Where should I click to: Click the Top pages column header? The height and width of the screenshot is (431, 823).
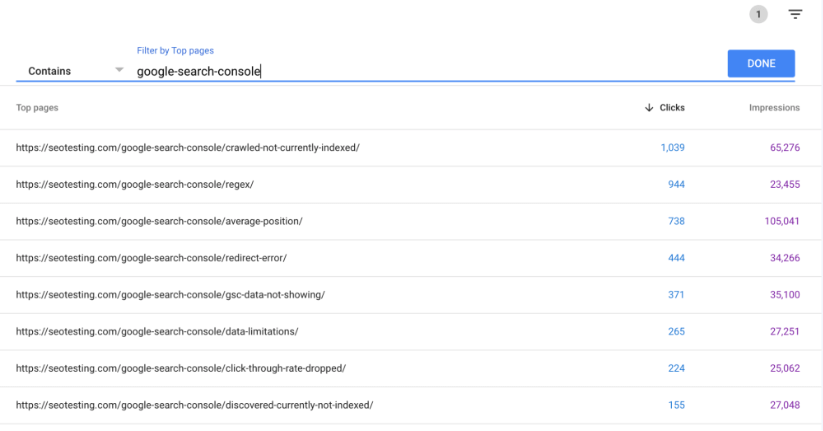coord(37,108)
